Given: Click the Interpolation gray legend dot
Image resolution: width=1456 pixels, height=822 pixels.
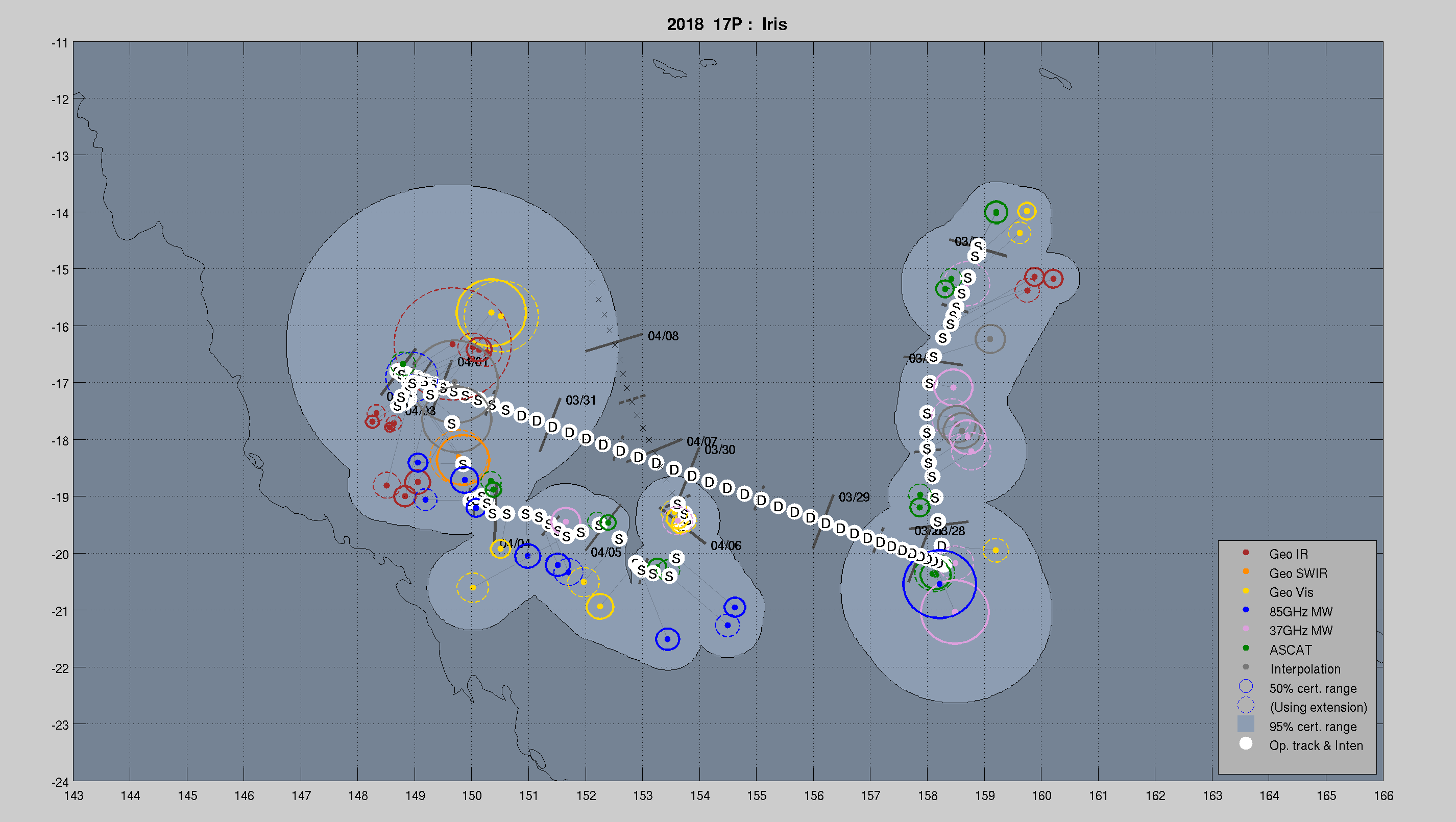Looking at the screenshot, I should tap(1246, 667).
